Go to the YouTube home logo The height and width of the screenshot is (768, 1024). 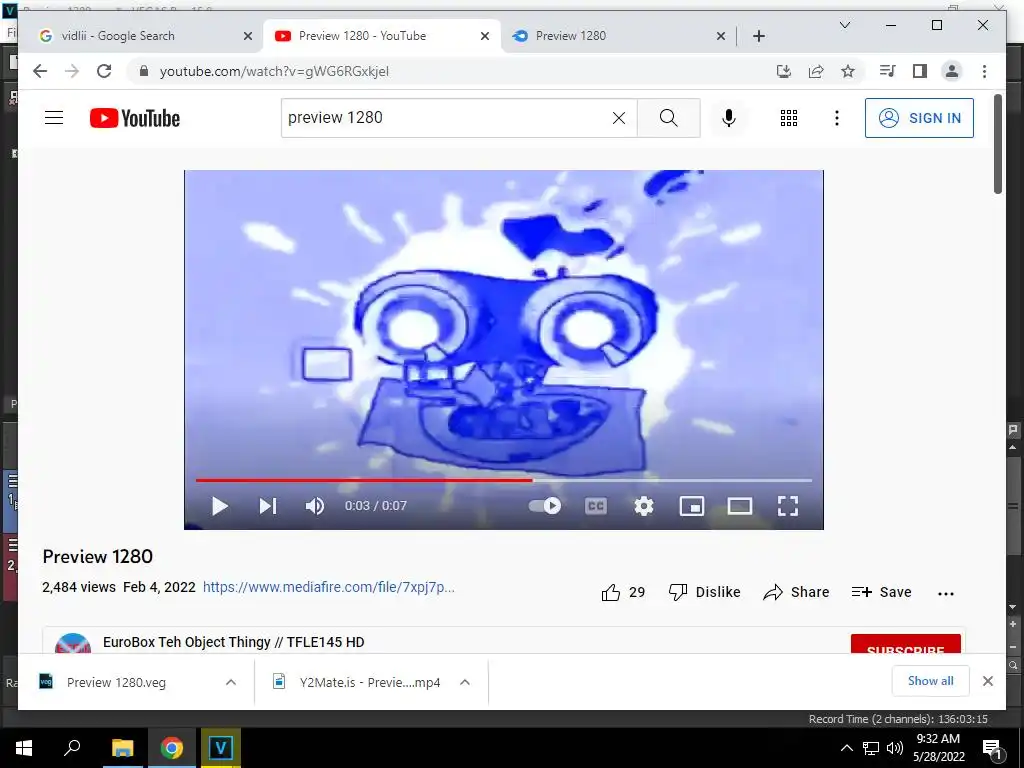coord(135,118)
